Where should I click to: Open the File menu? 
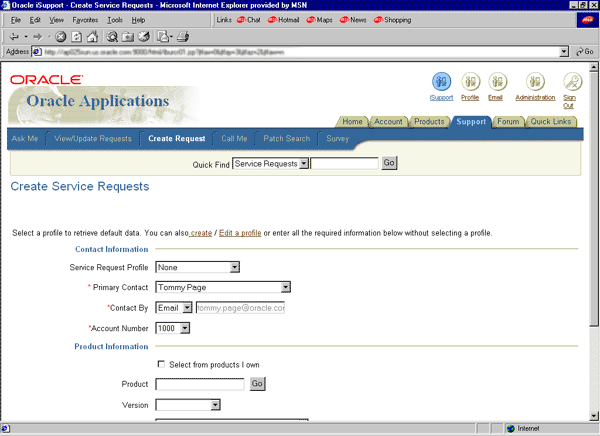click(x=16, y=20)
